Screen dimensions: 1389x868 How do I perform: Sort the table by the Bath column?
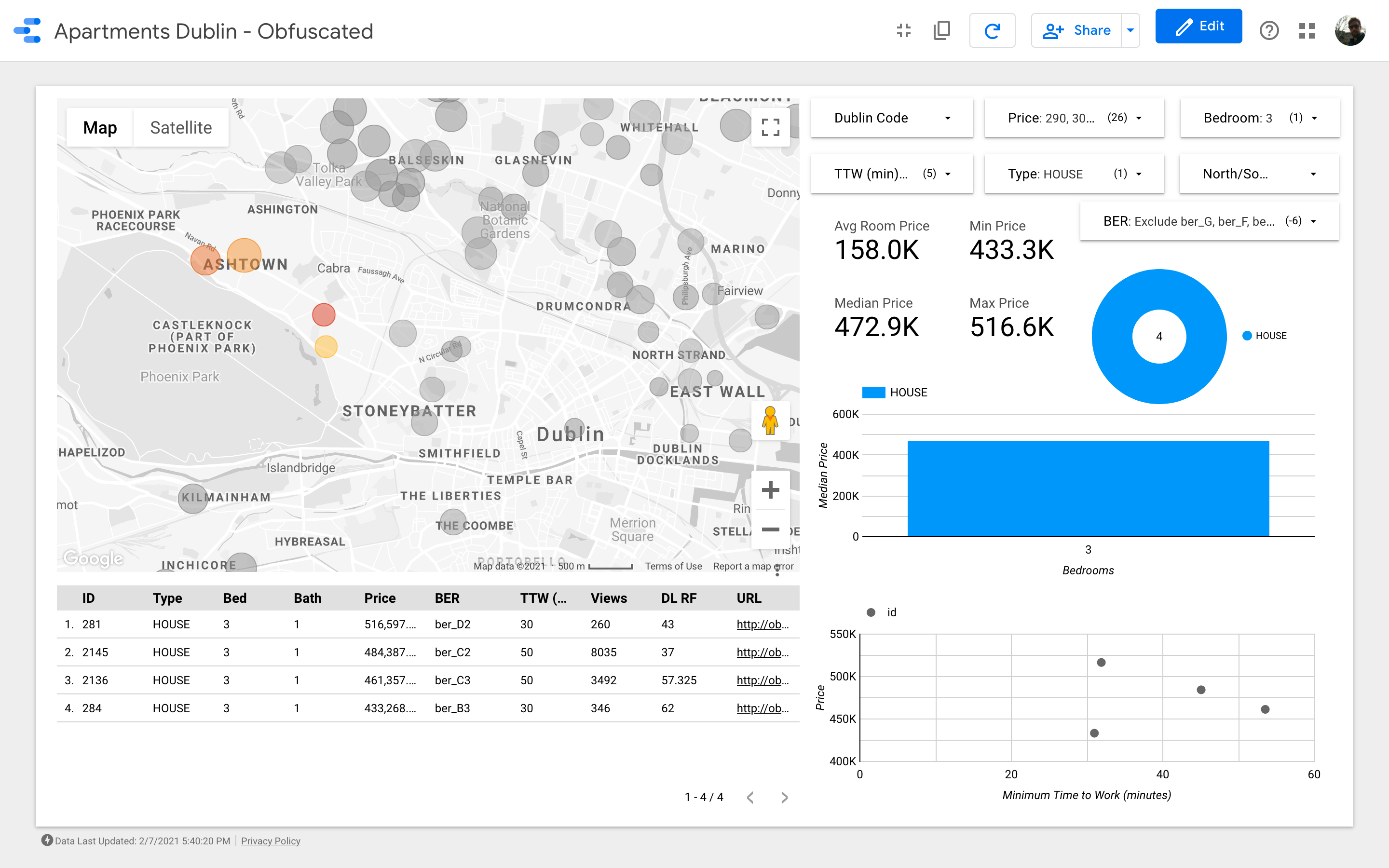[308, 598]
